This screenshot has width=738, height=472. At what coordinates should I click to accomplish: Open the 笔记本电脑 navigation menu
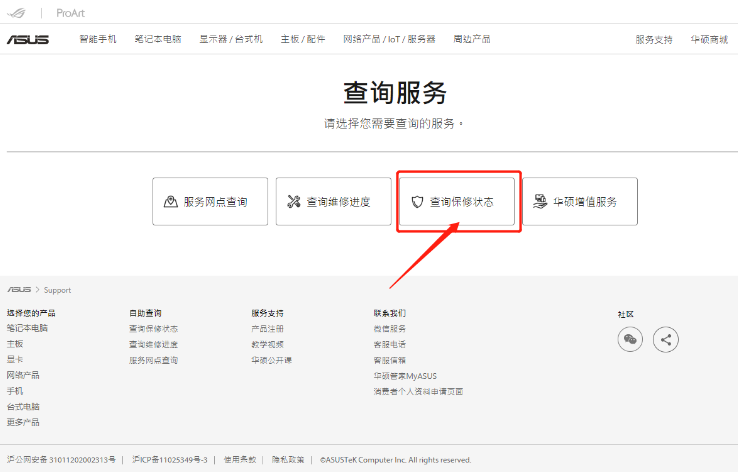coord(158,39)
